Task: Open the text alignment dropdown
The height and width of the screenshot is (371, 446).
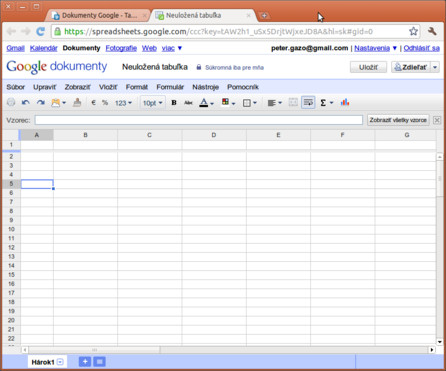Action: [x=275, y=103]
